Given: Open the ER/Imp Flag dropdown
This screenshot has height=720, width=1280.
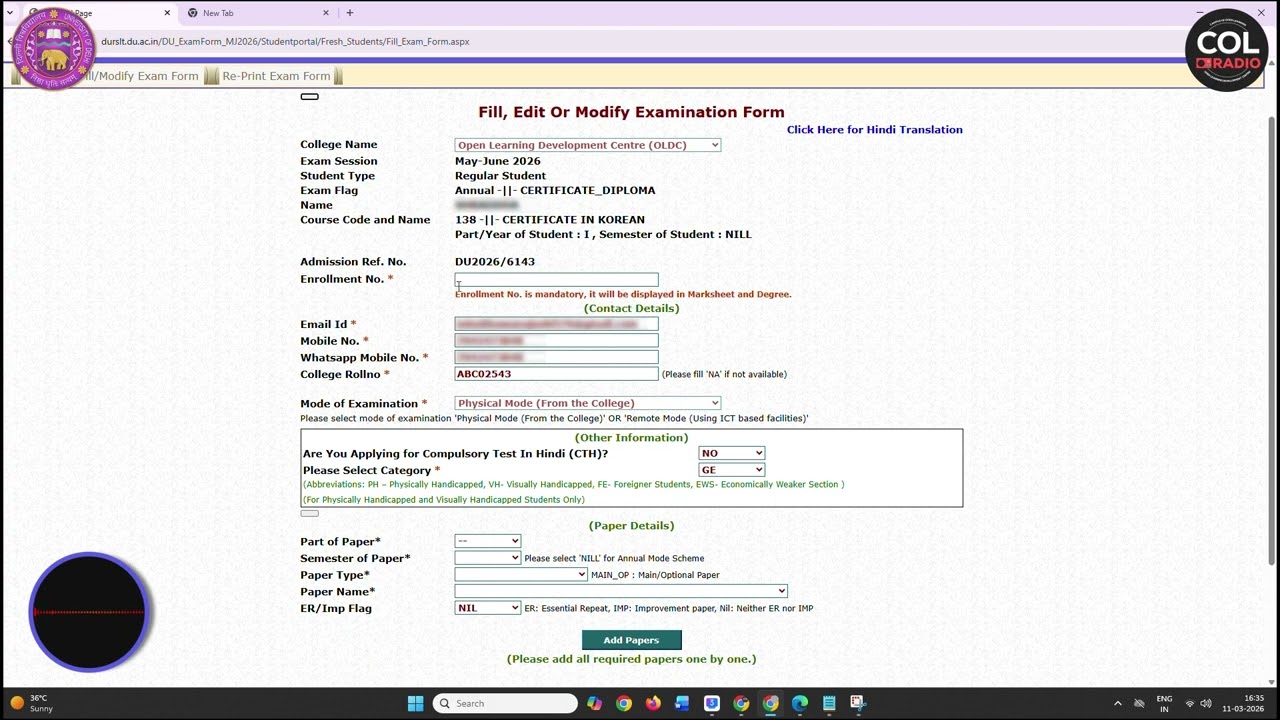Looking at the screenshot, I should pos(487,608).
